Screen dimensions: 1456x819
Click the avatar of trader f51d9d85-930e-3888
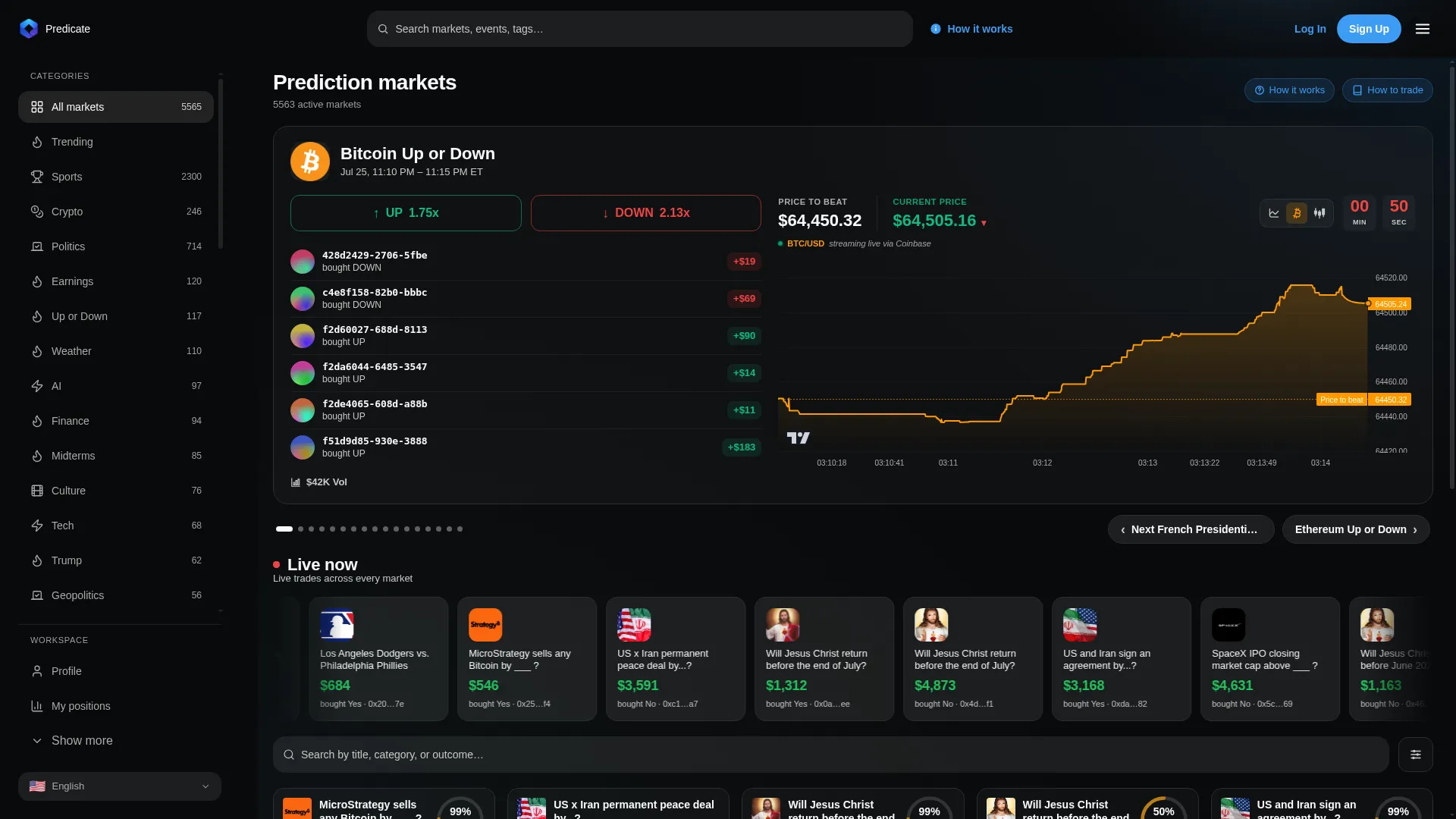point(303,447)
